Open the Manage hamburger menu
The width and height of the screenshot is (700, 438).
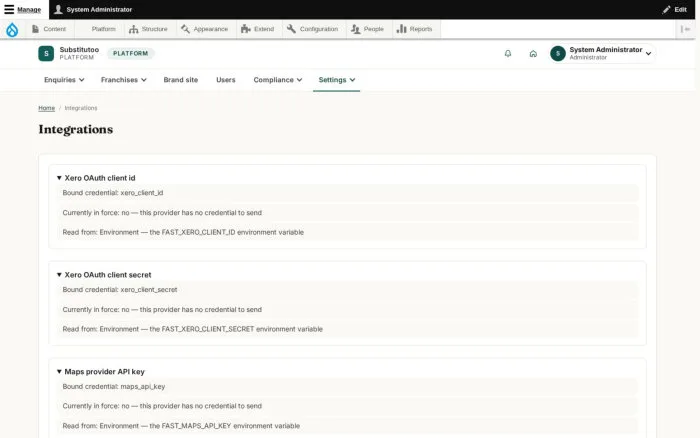22,9
